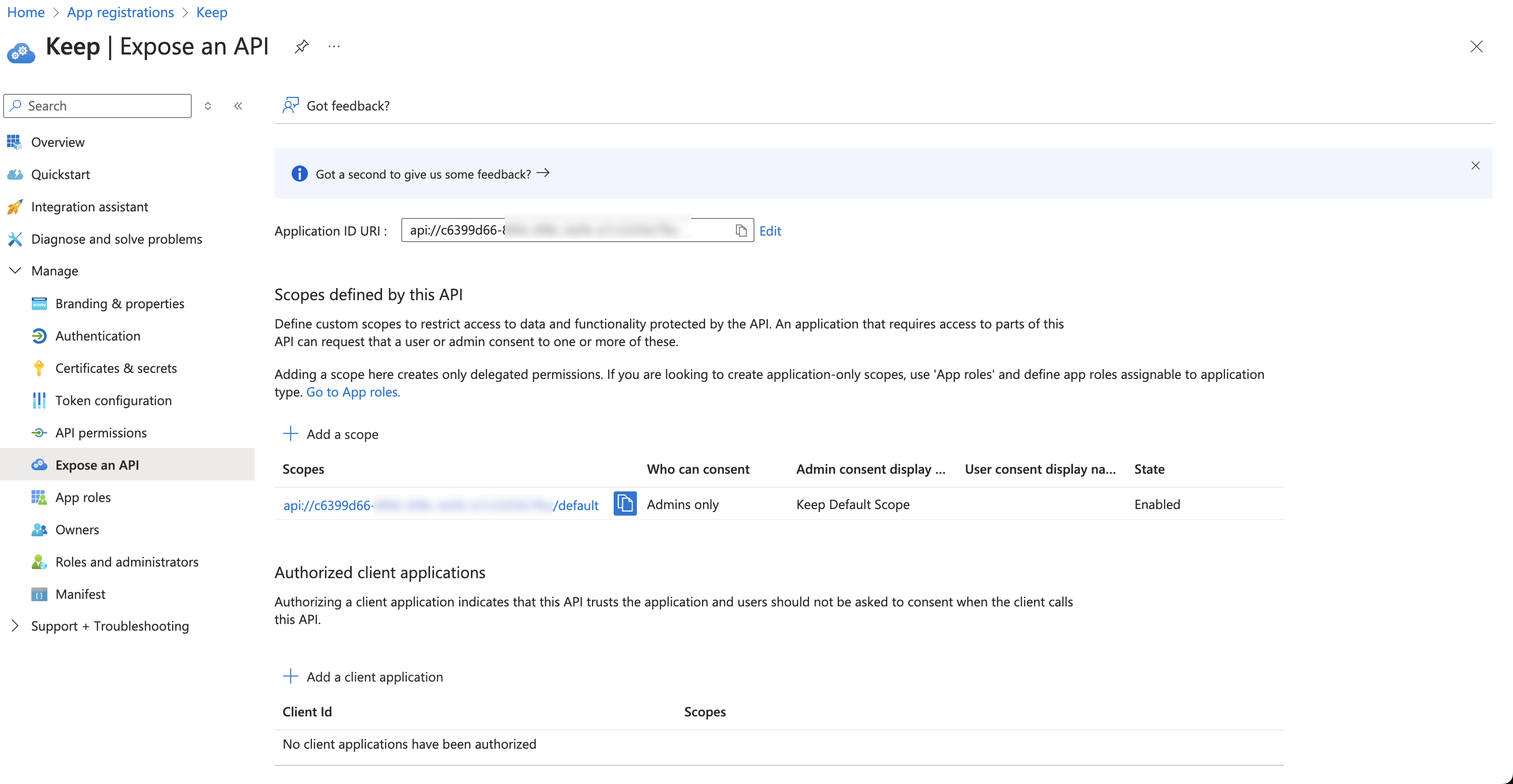Click the Who can consent column header

(x=698, y=469)
